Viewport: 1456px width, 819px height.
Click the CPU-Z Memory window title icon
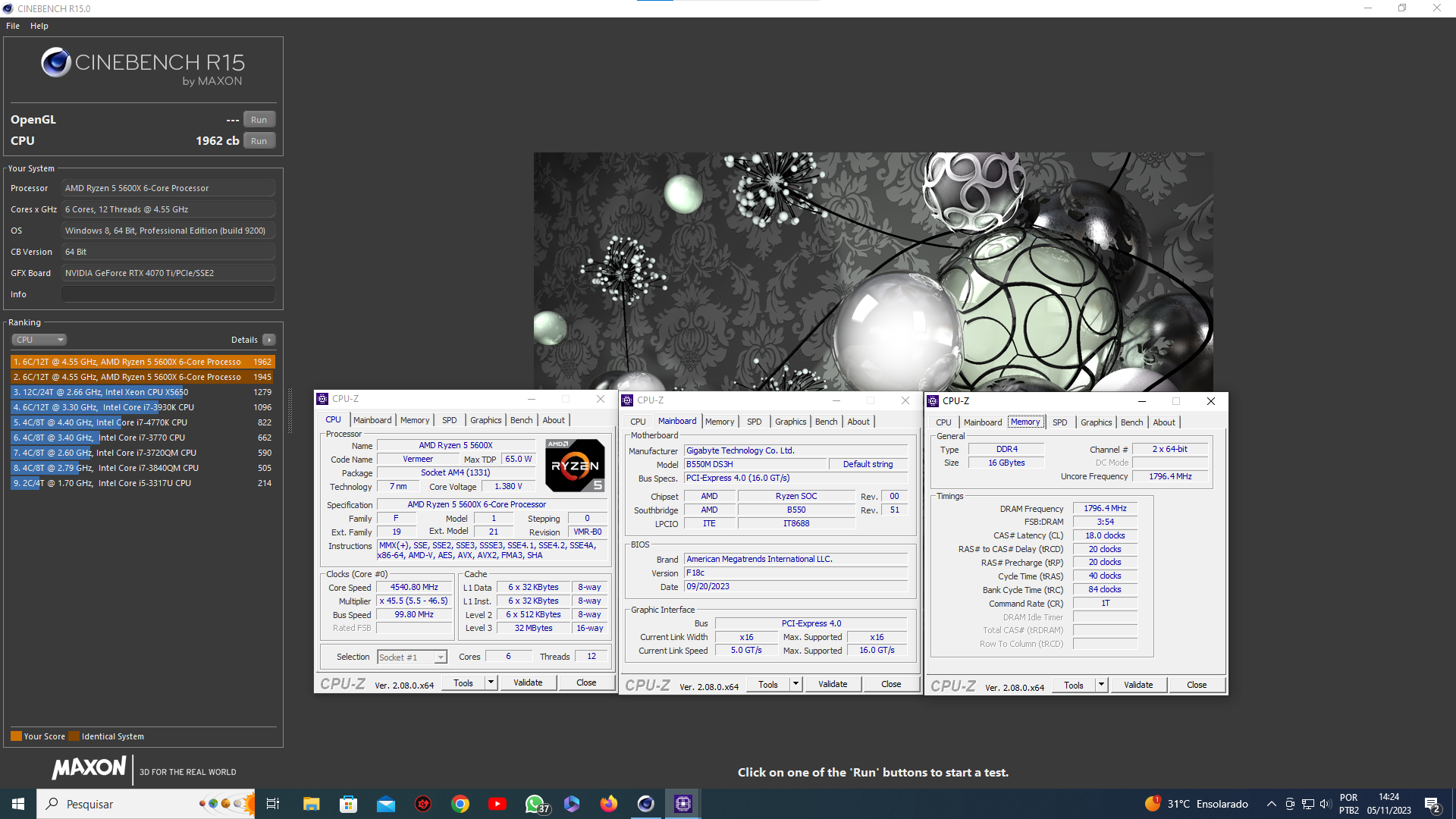pyautogui.click(x=933, y=401)
